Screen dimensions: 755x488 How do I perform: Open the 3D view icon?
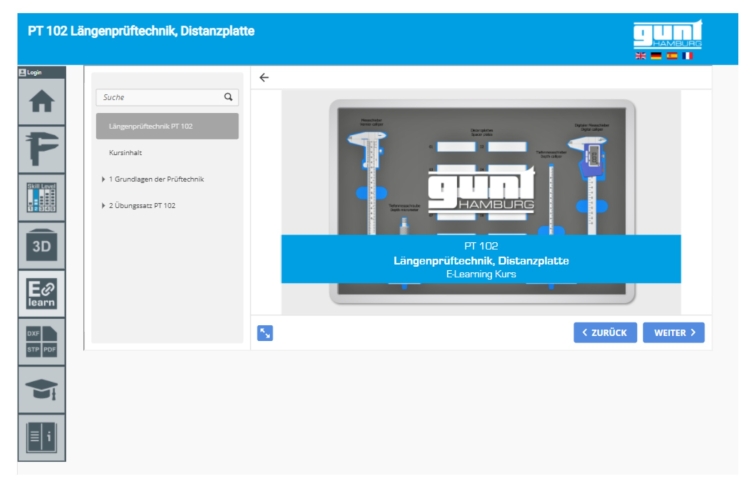[41, 246]
